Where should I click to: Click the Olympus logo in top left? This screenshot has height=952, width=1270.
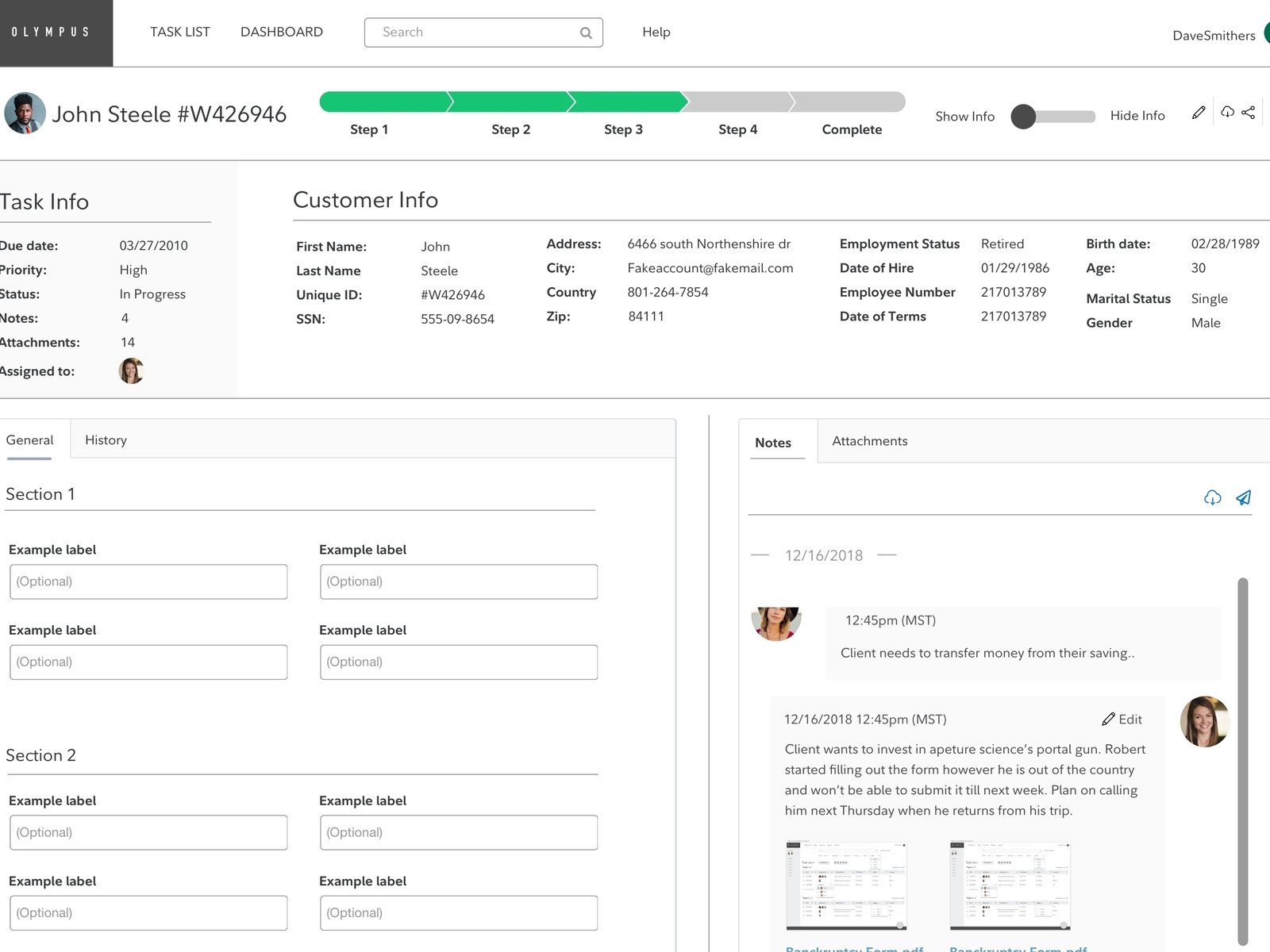[51, 33]
